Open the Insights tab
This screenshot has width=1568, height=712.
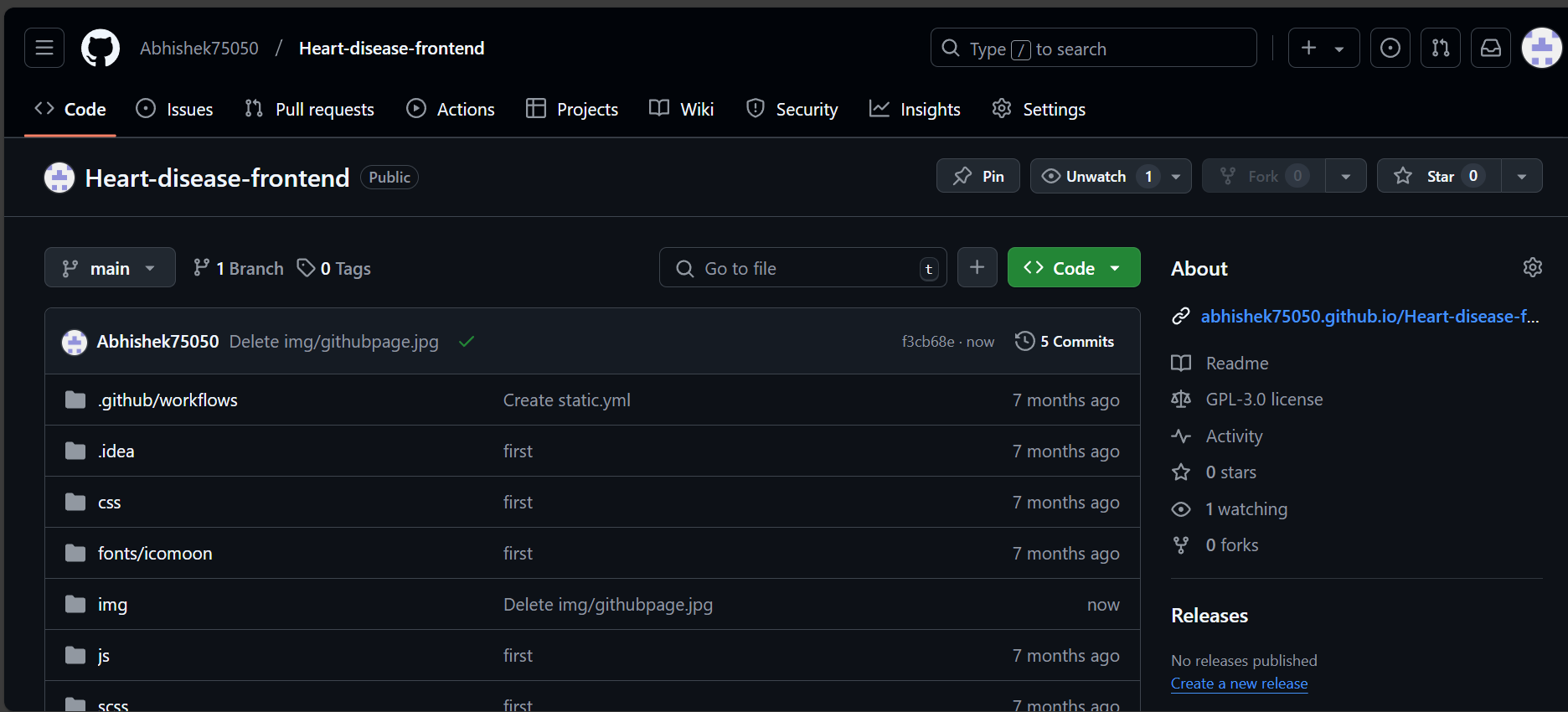(x=915, y=109)
